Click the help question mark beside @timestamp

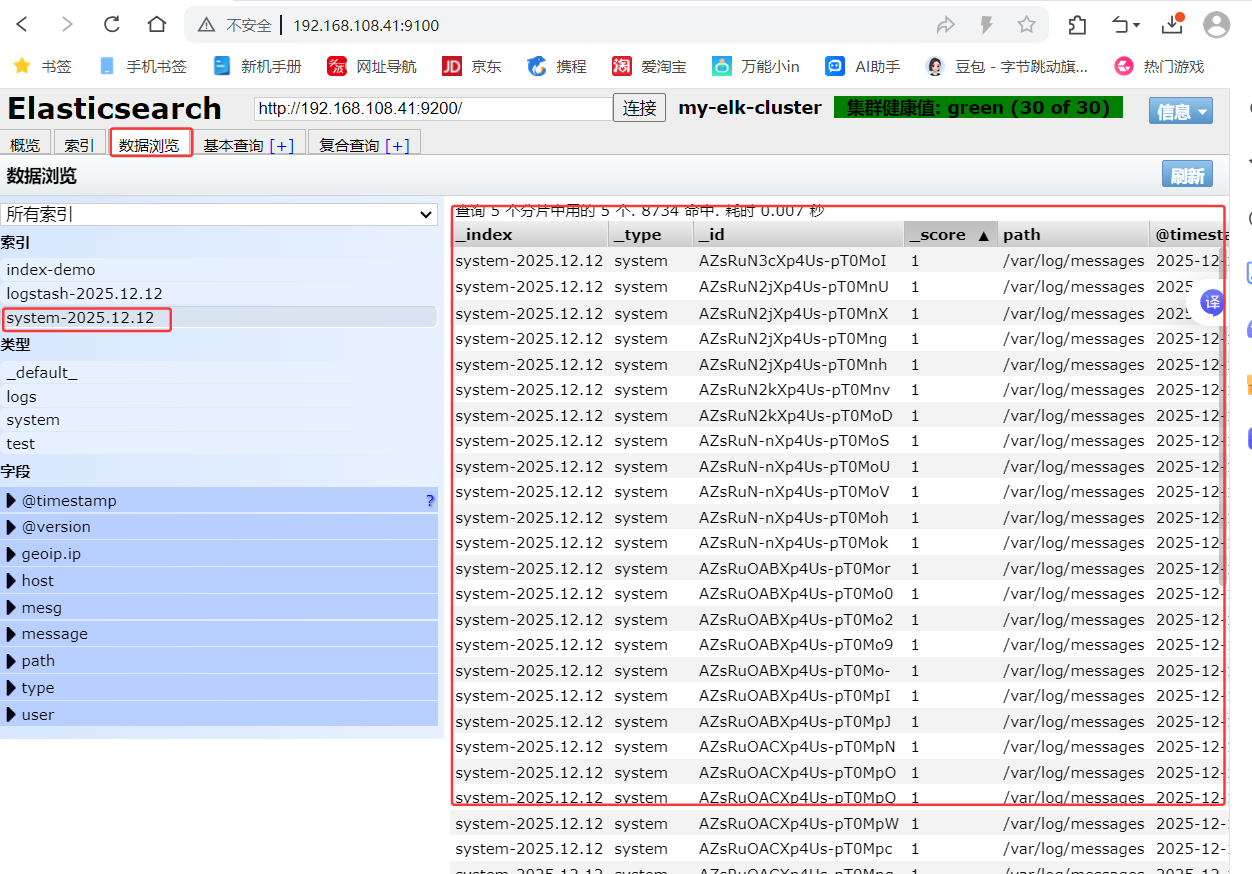430,501
